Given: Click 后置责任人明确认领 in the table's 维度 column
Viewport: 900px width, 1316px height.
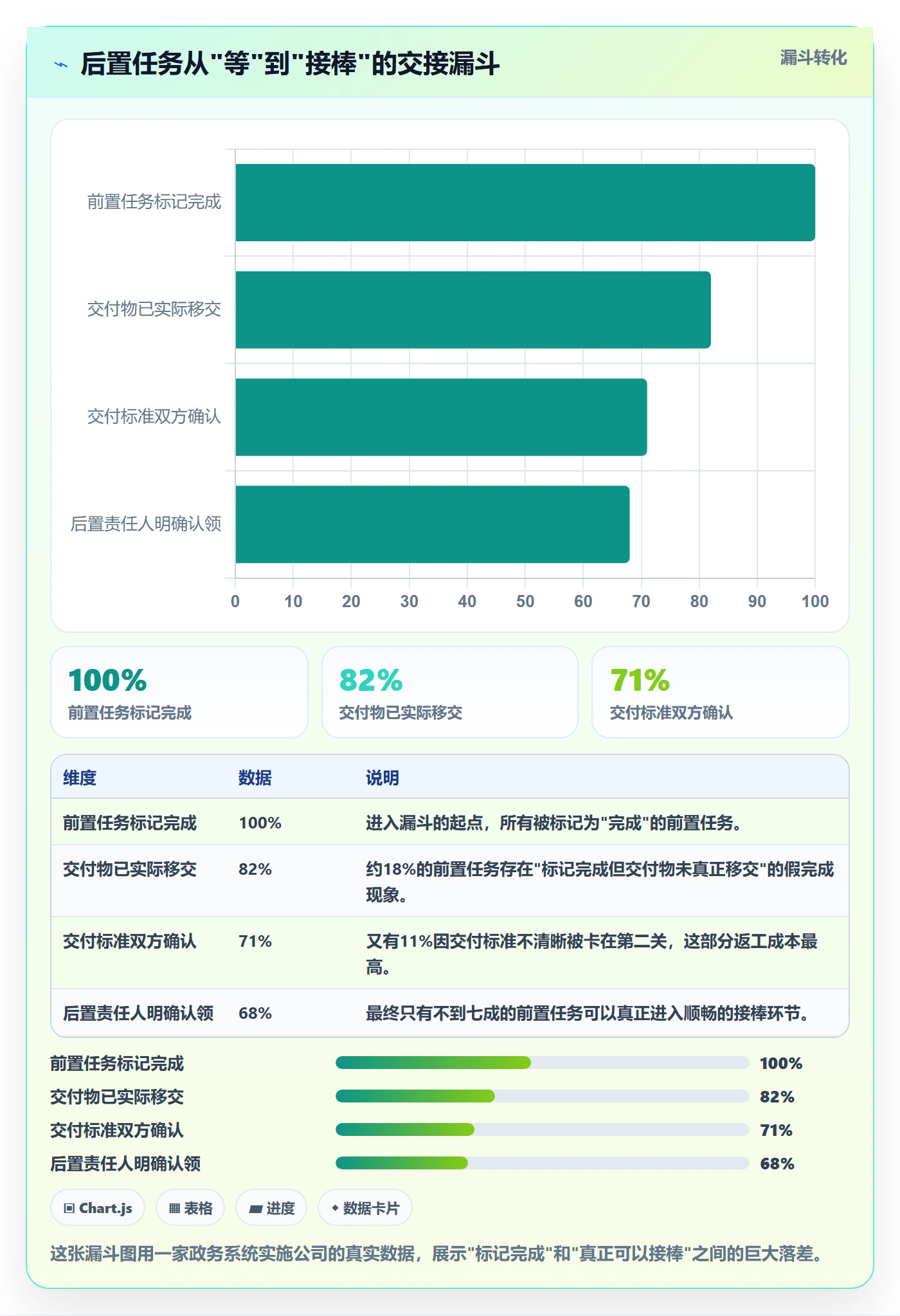Looking at the screenshot, I should pyautogui.click(x=138, y=1013).
